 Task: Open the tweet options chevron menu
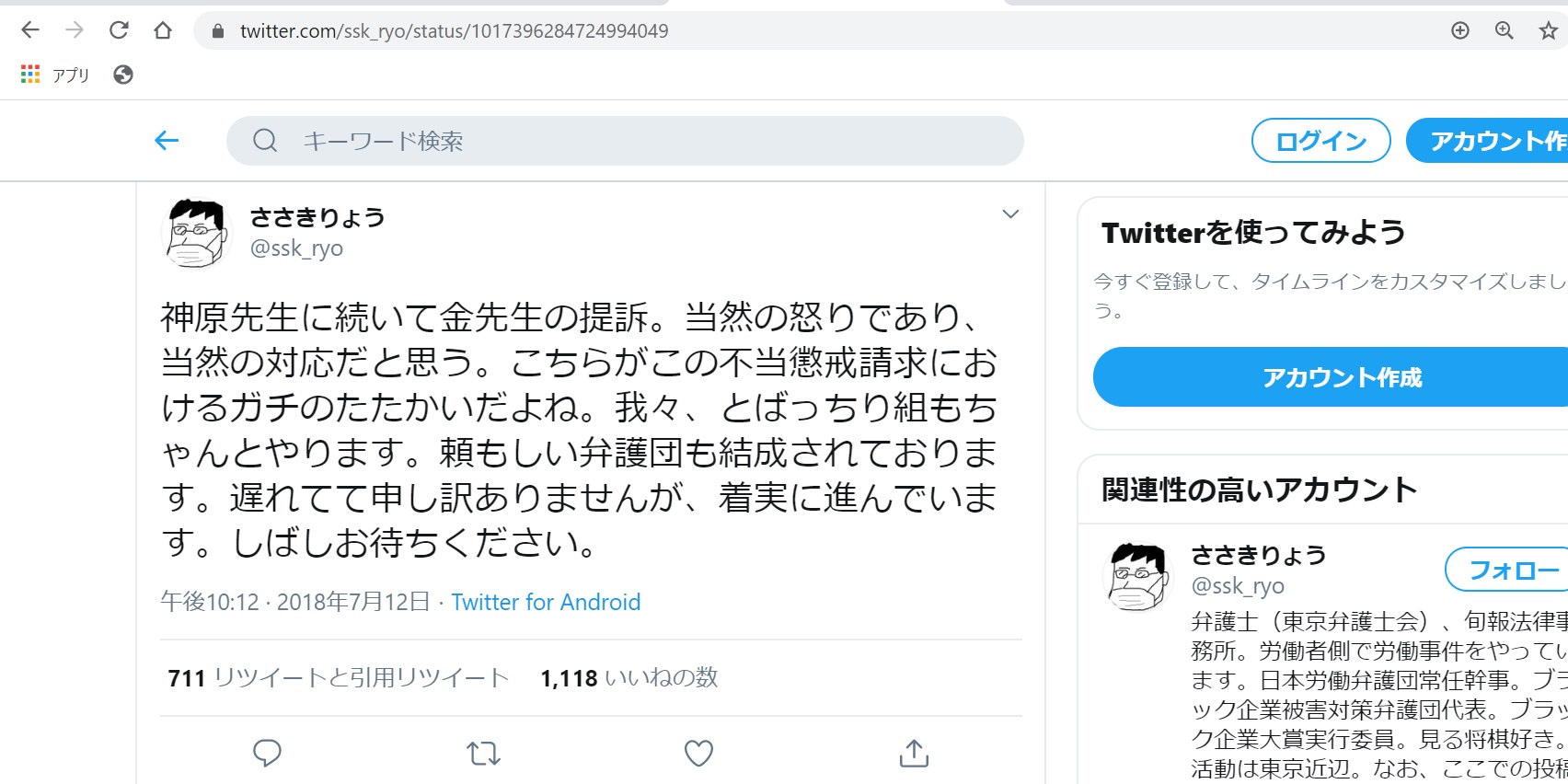[x=1010, y=214]
